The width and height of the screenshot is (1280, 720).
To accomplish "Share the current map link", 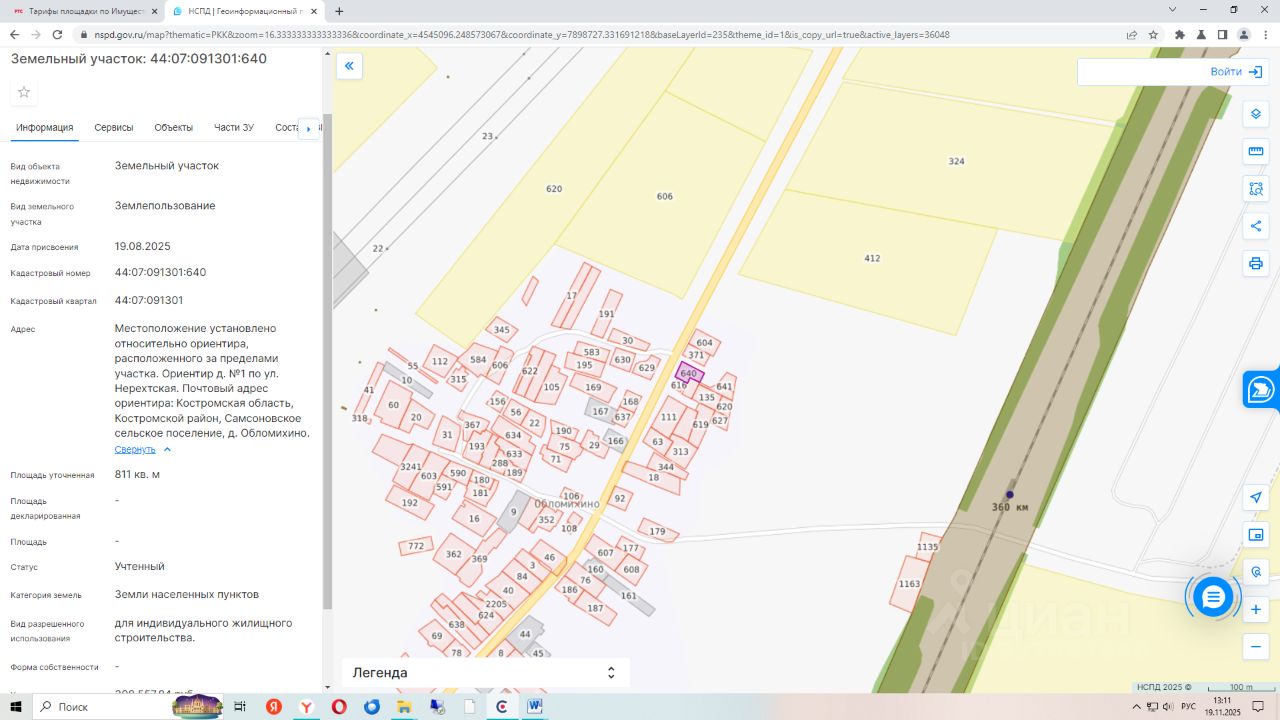I will 1256,226.
